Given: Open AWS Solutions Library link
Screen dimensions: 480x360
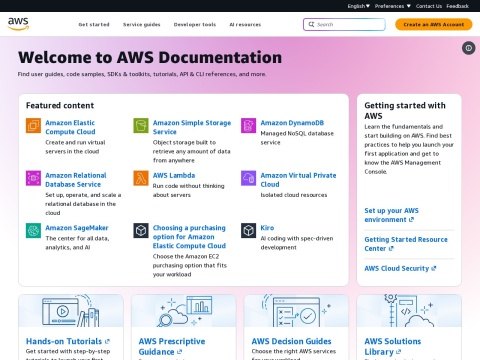Looking at the screenshot, I should (393, 347).
